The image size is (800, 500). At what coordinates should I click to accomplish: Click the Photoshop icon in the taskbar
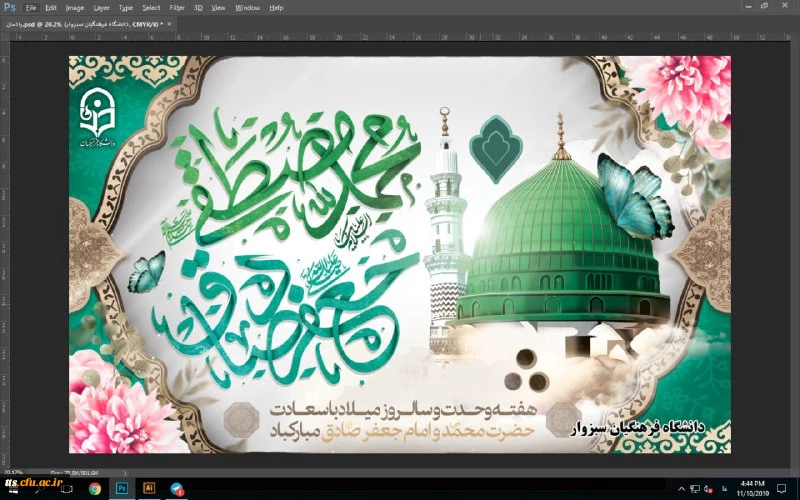(122, 489)
